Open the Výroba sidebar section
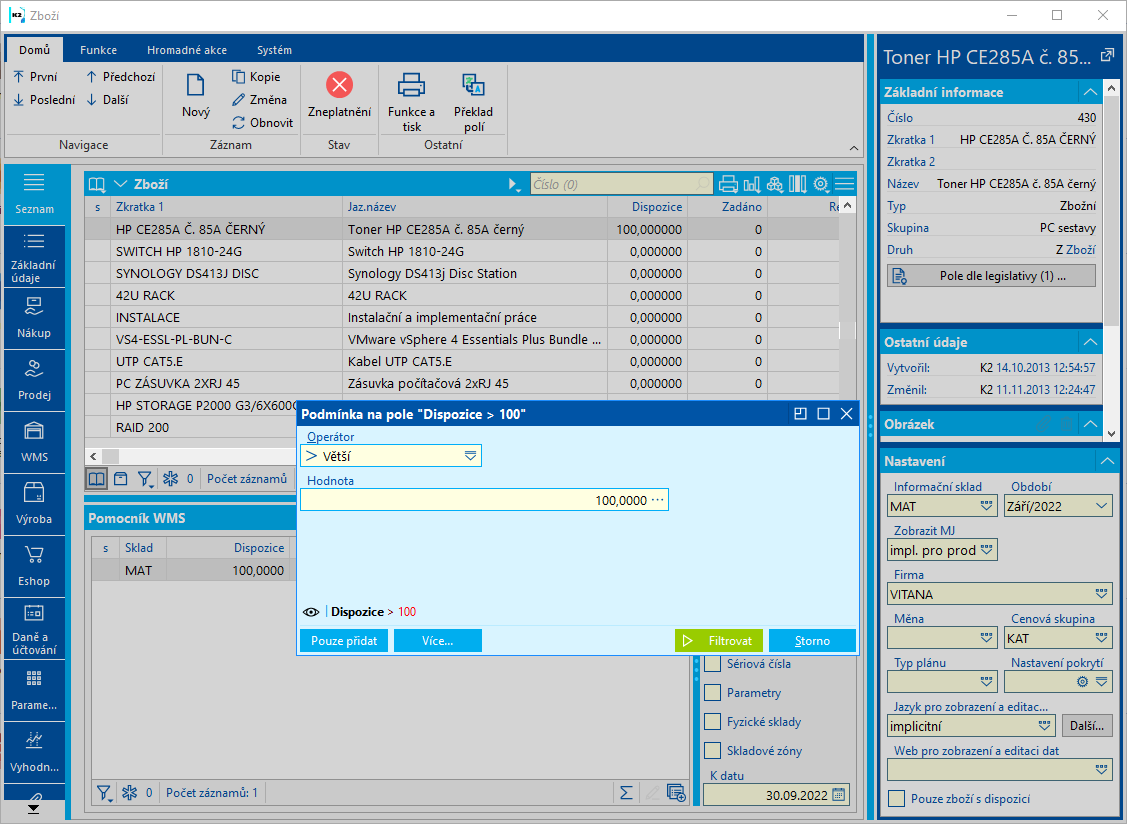The width and height of the screenshot is (1127, 824). click(x=34, y=504)
